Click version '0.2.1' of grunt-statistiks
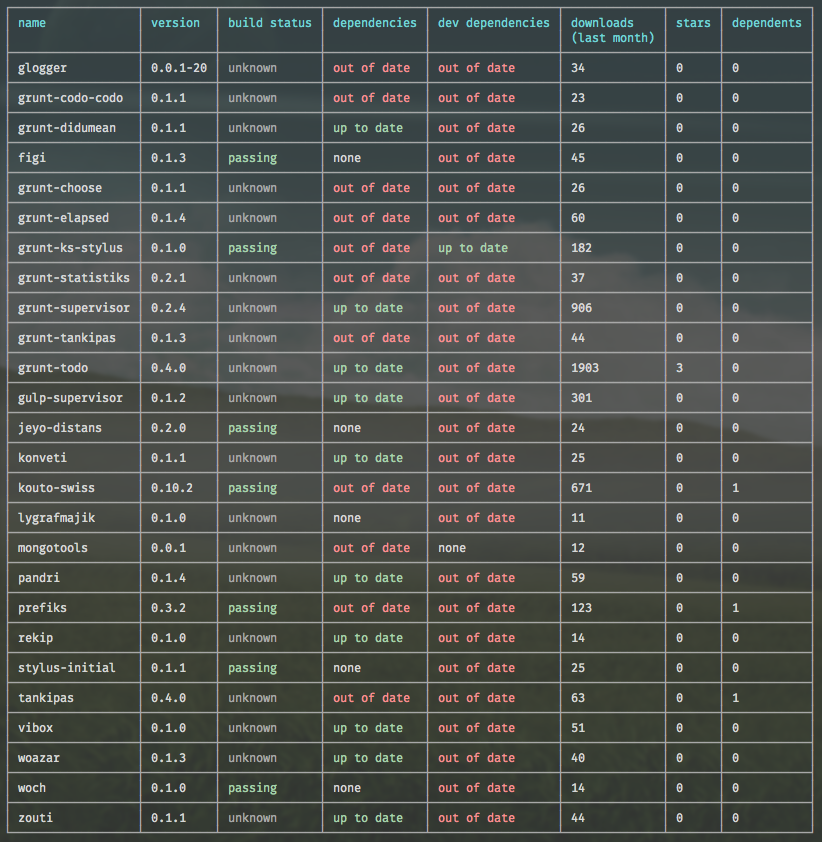 point(168,278)
